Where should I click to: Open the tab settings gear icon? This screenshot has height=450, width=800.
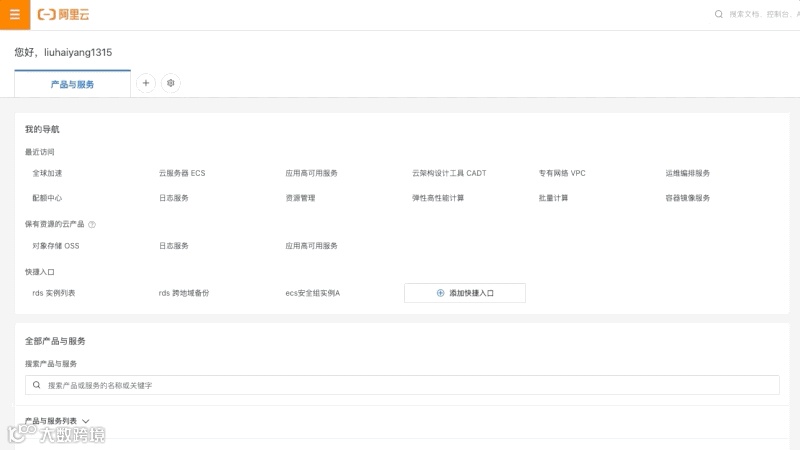point(171,83)
